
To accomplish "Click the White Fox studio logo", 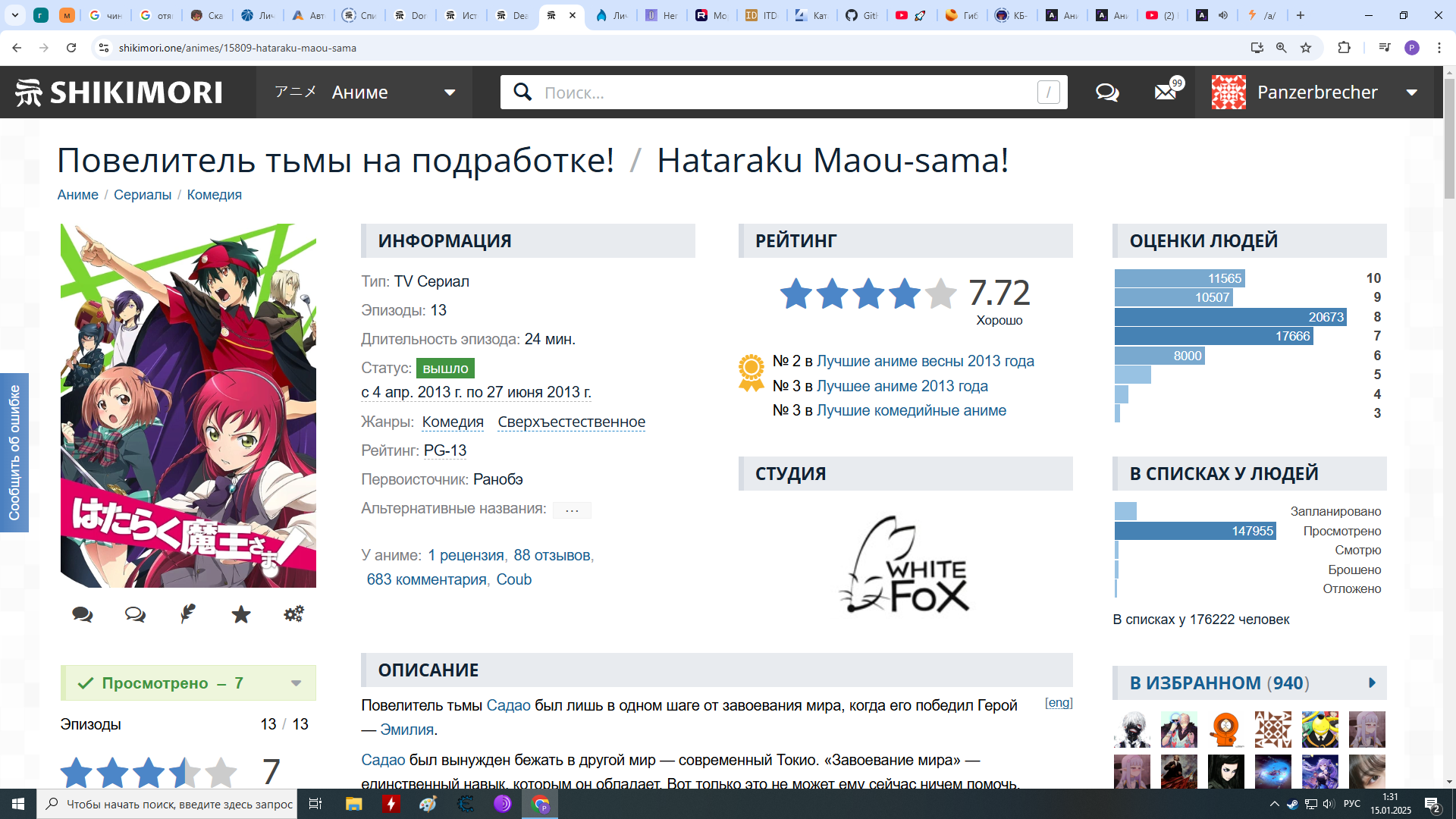I will point(905,565).
